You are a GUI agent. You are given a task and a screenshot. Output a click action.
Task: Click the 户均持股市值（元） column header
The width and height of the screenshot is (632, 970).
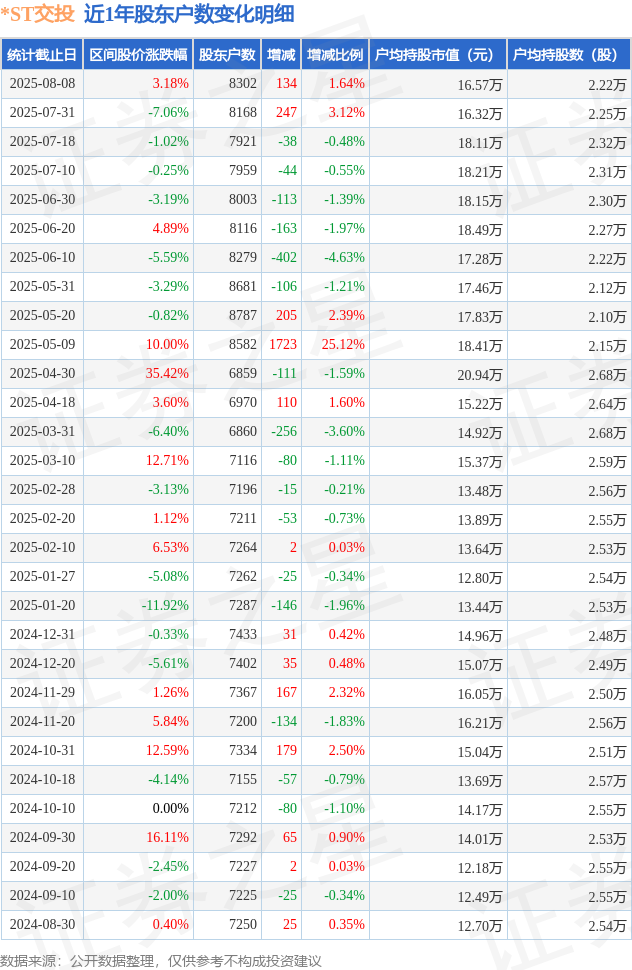tap(438, 55)
